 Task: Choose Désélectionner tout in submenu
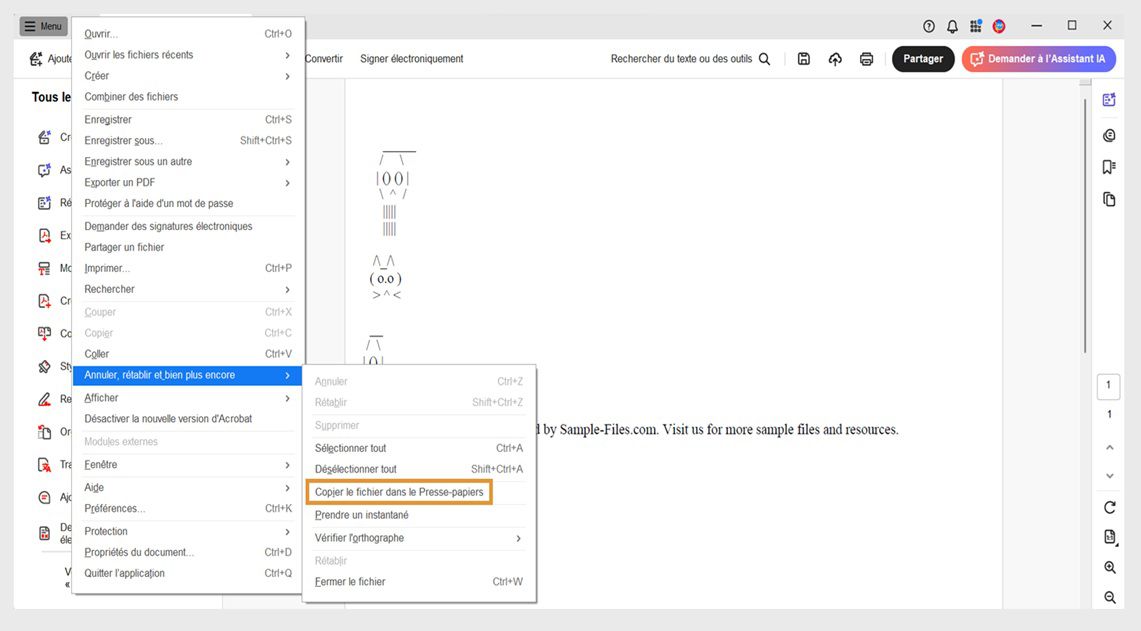[419, 469]
